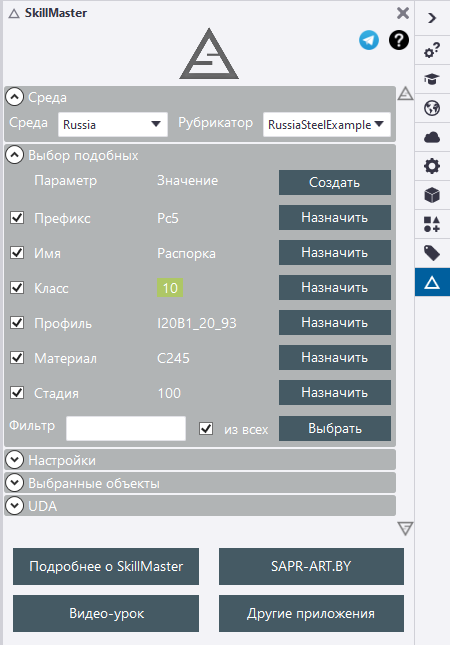Screen dimensions: 450x645
Task: Toggle the Профиль checkbox
Action: 17,322
